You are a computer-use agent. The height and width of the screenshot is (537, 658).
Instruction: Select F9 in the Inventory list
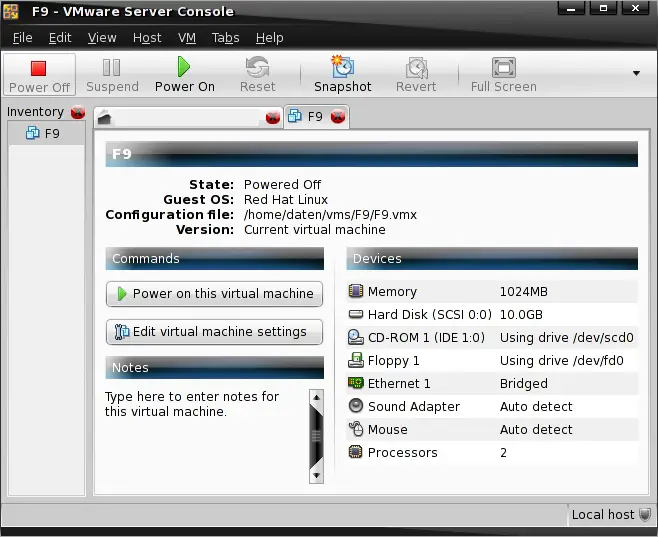tap(47, 133)
